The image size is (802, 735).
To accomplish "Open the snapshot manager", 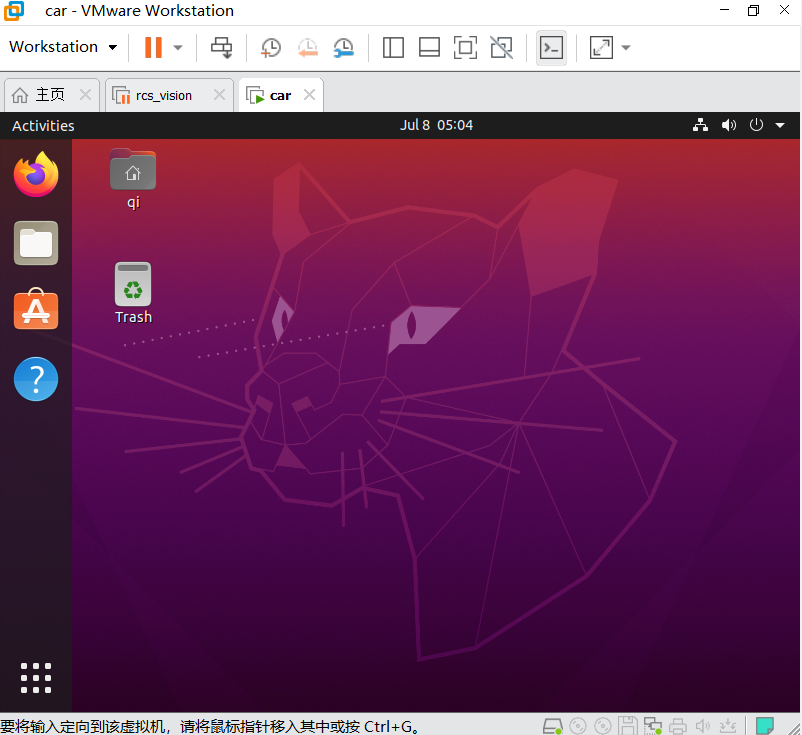I will point(344,48).
